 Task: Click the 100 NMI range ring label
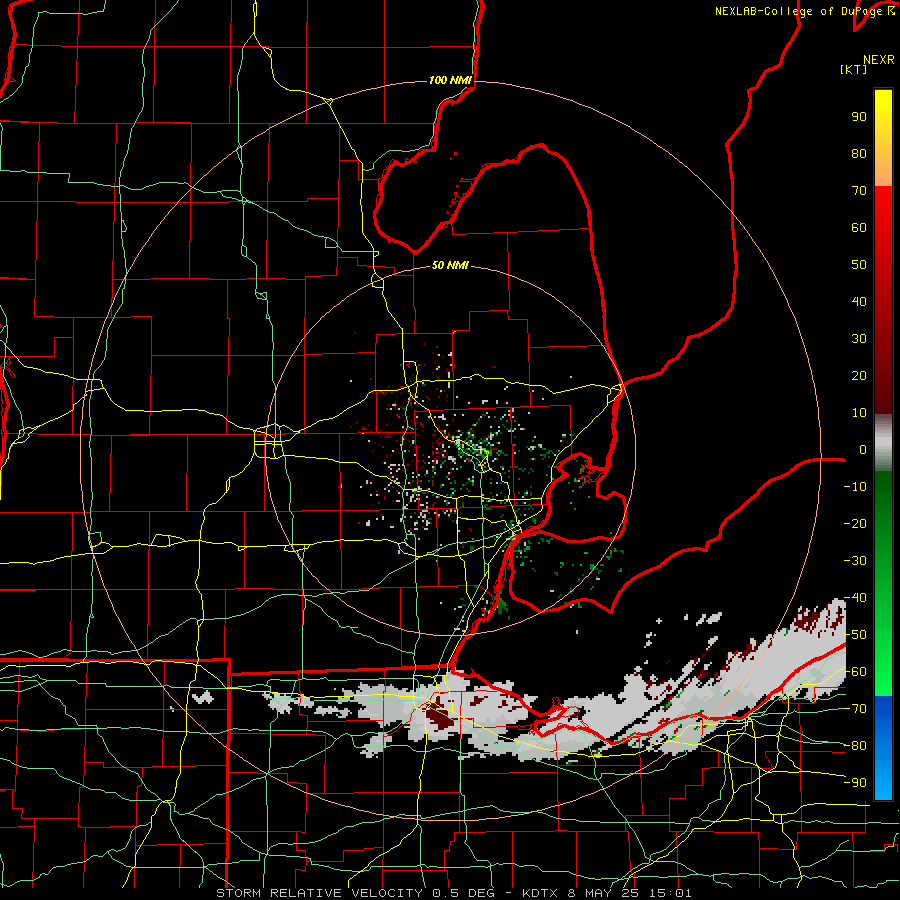tap(450, 80)
